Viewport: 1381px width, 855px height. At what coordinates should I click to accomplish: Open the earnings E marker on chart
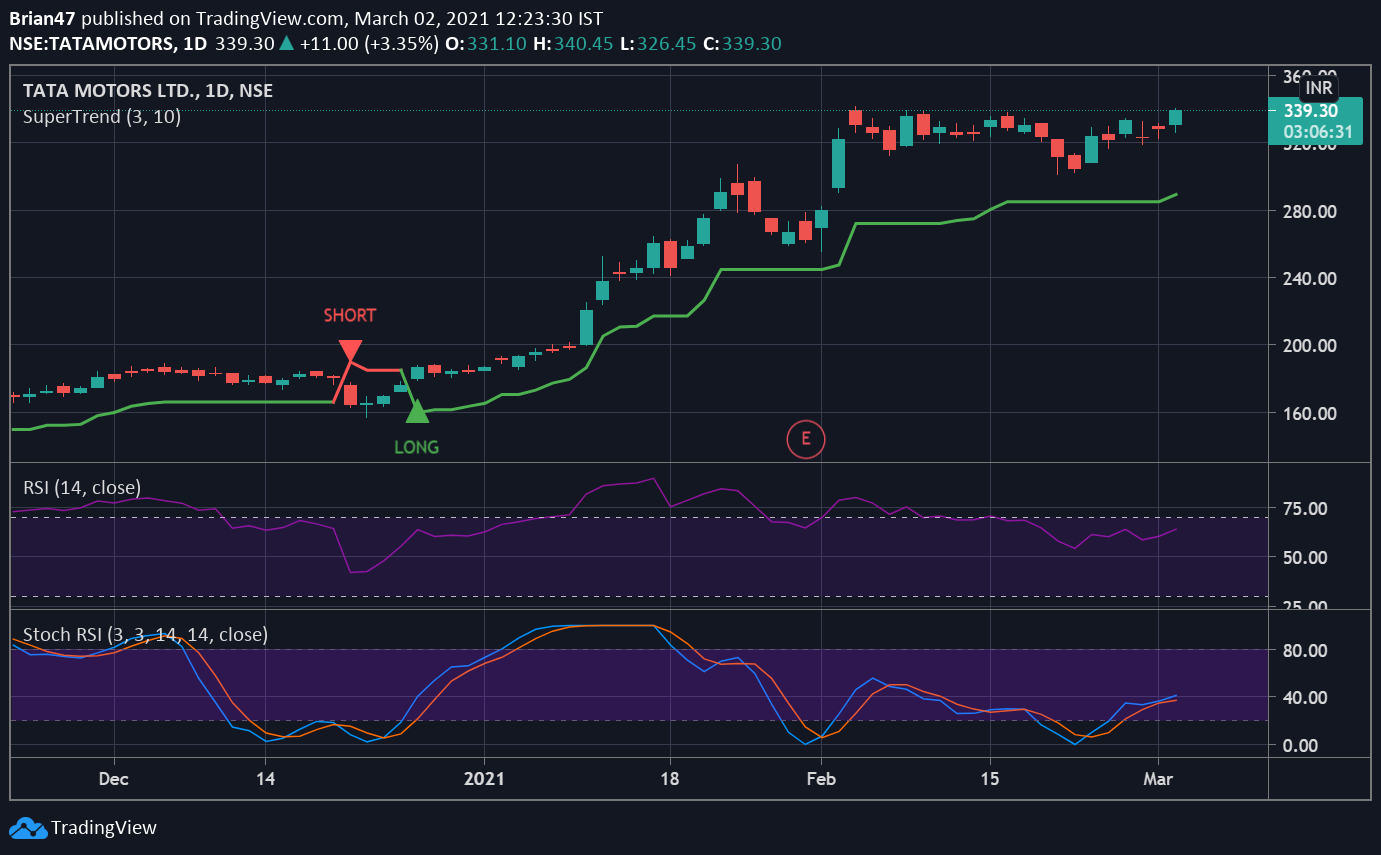pyautogui.click(x=806, y=438)
